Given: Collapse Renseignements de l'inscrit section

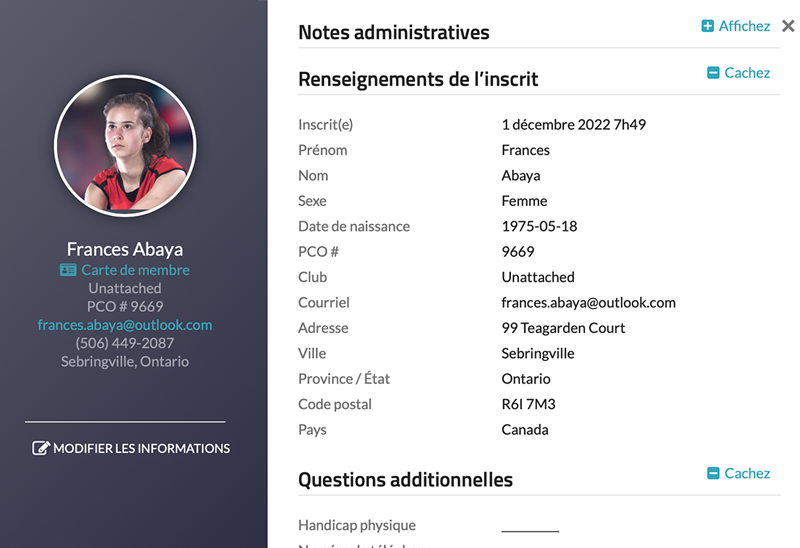Looking at the screenshot, I should 747,73.
